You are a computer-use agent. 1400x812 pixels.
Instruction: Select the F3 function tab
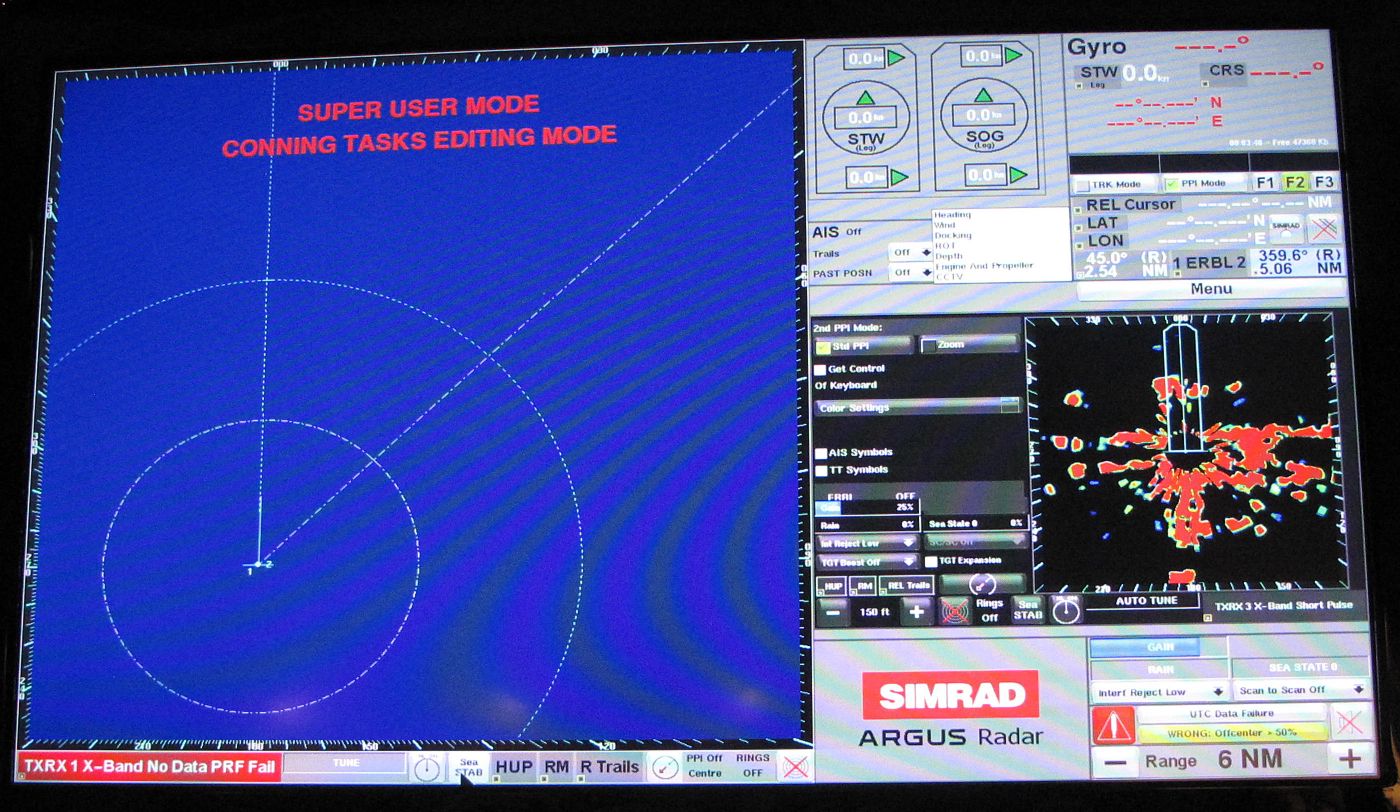click(1324, 182)
